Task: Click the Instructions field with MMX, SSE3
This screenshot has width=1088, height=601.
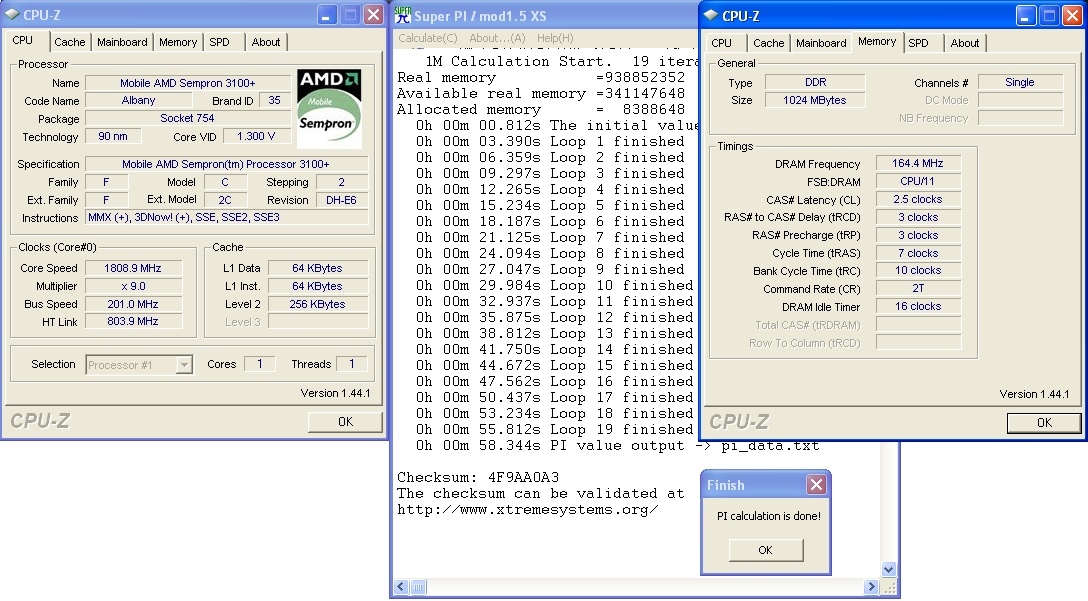Action: [226, 218]
